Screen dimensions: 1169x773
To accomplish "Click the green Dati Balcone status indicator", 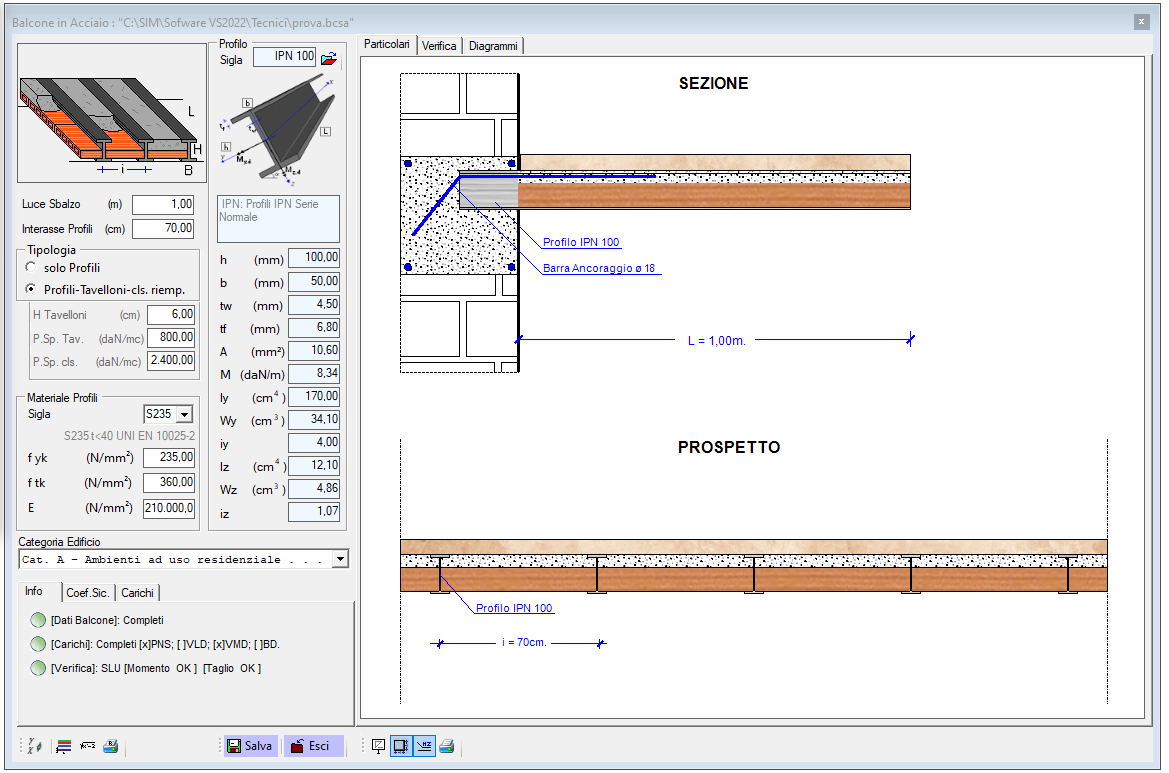I will coord(38,620).
